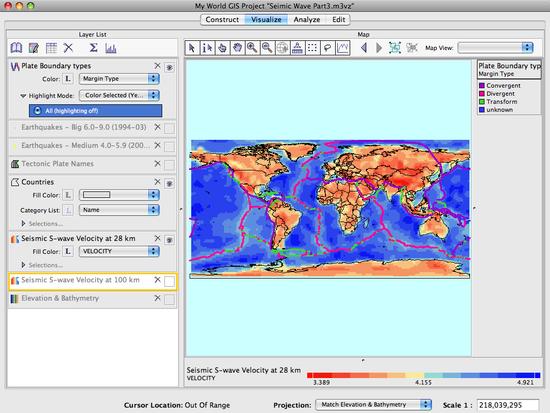Open the layer table icon in Layer List

tap(51, 48)
